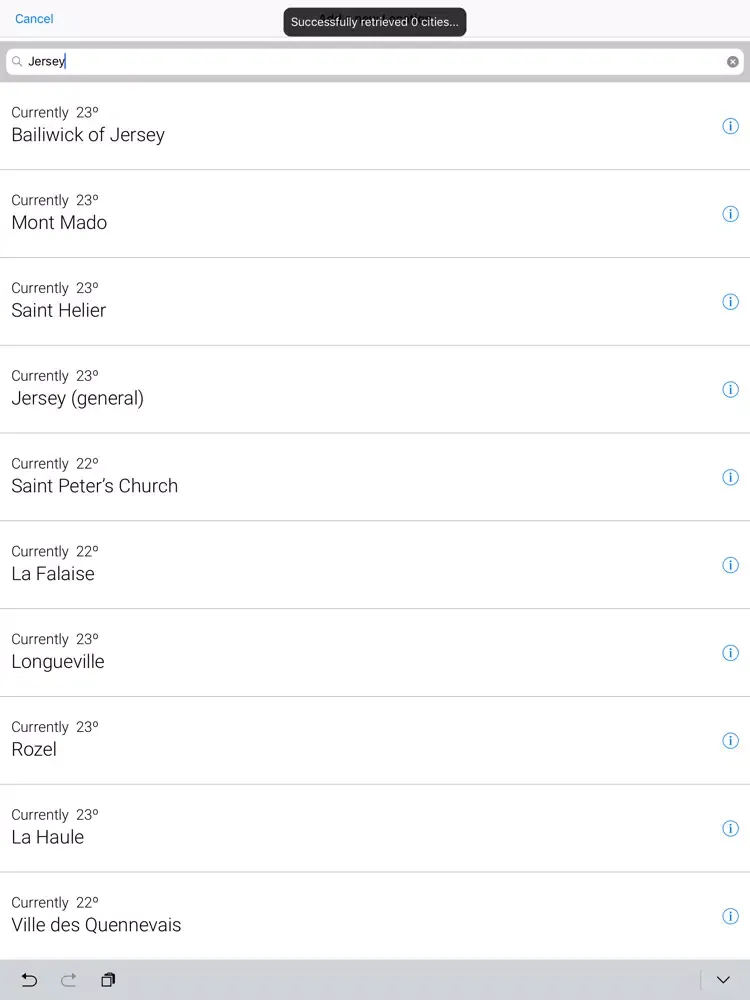Click the search magnifier icon
The height and width of the screenshot is (1000, 750).
(17, 62)
